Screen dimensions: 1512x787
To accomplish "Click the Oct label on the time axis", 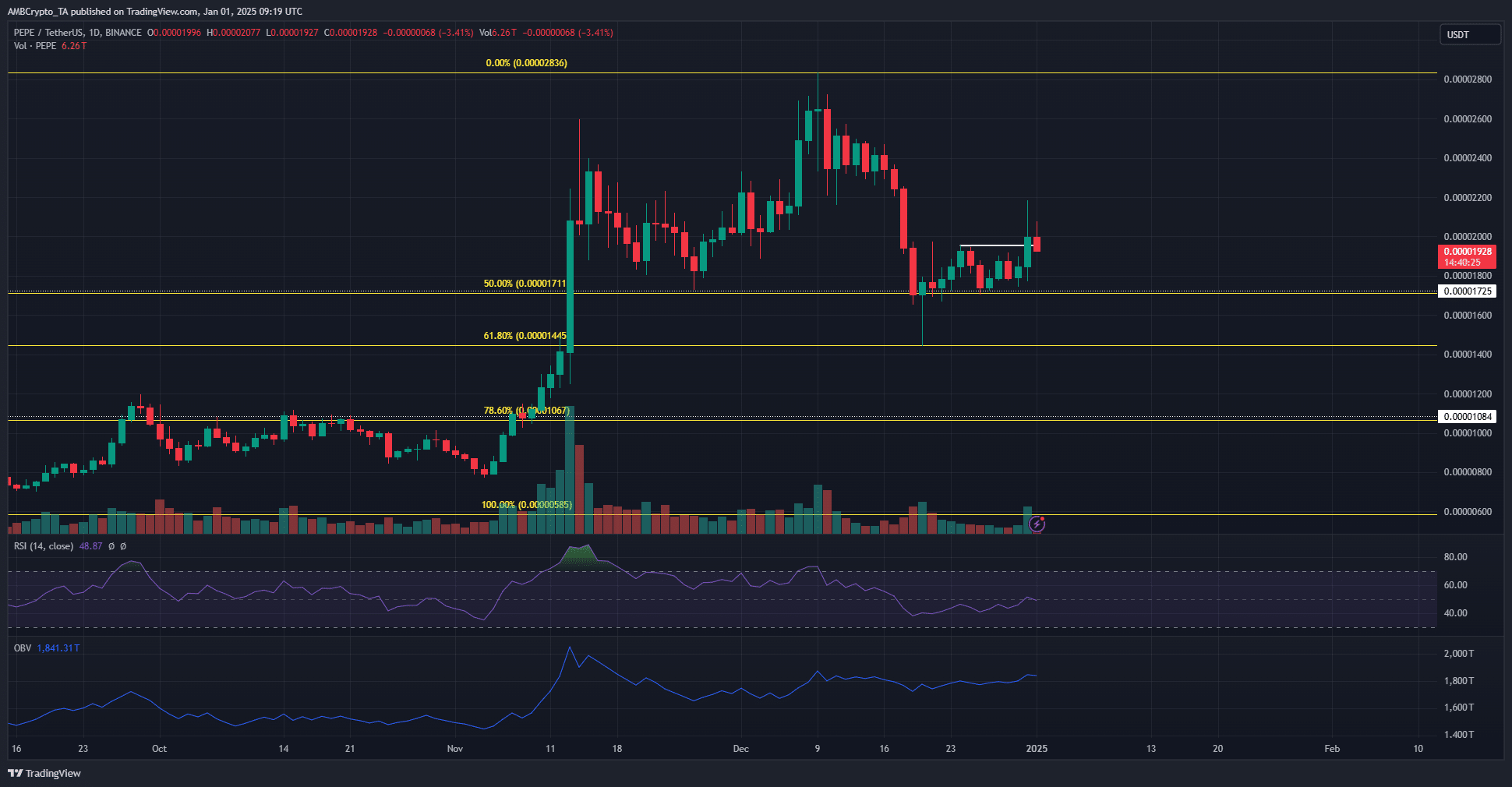I will point(159,749).
